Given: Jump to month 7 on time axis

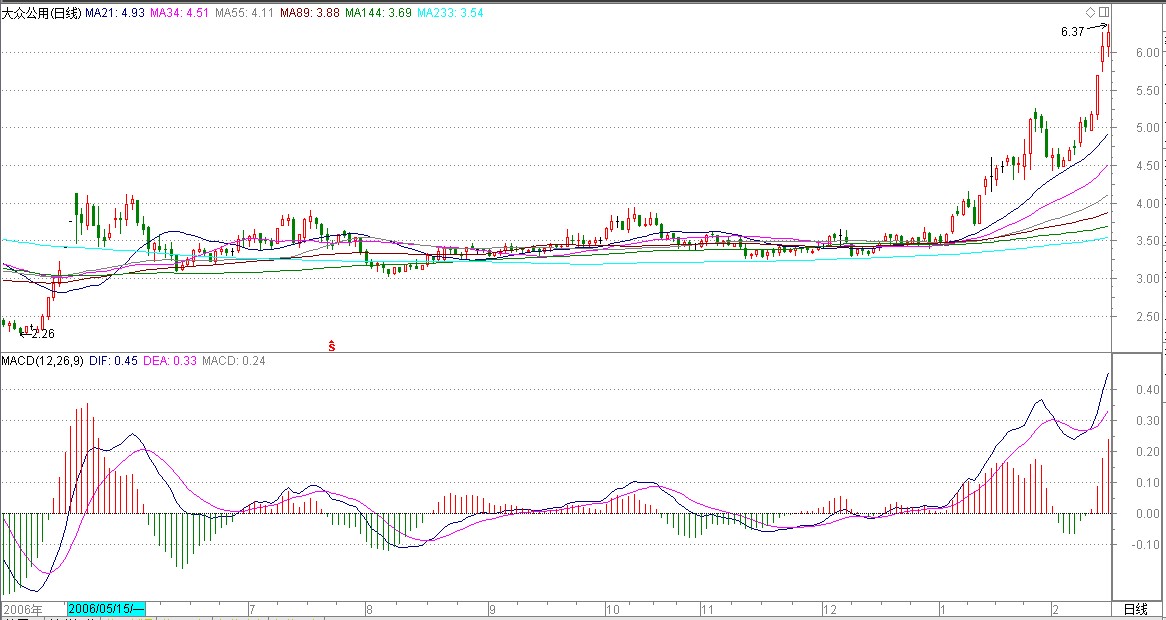Looking at the screenshot, I should 251,609.
